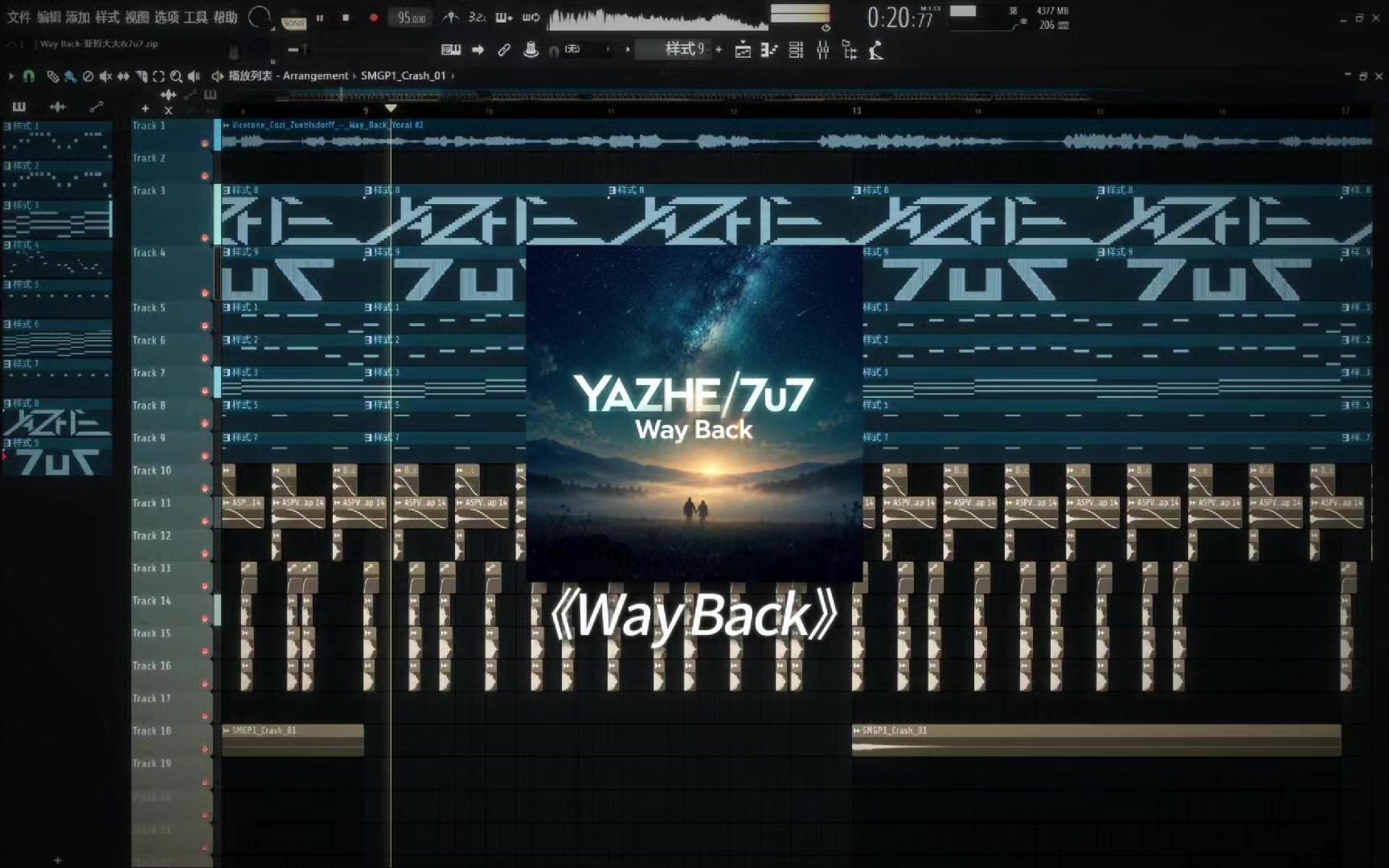Mute Track 3 with its dot
1389x868 pixels.
(204, 238)
